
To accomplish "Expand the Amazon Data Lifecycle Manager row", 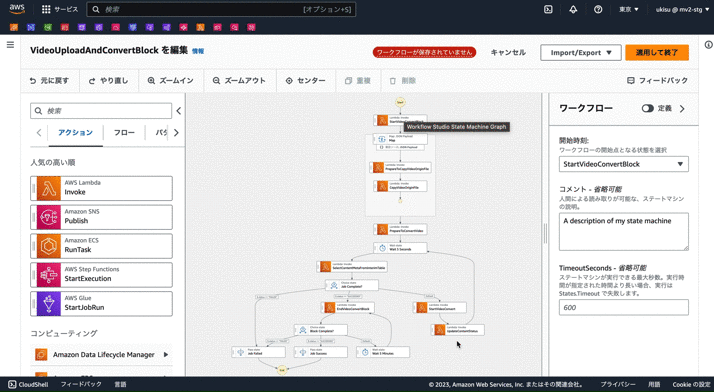I will (x=166, y=354).
